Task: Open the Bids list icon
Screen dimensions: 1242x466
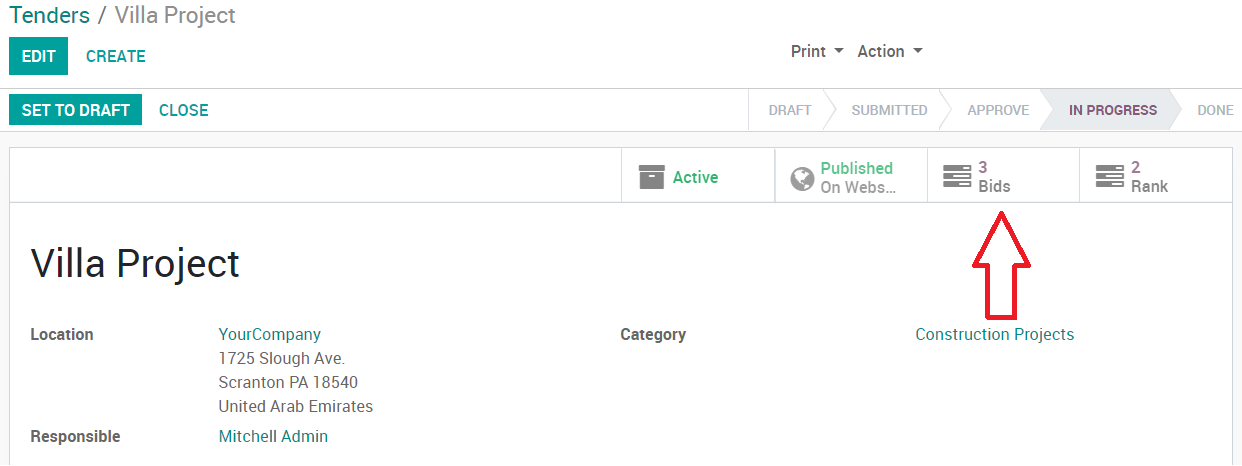Action: coord(957,177)
